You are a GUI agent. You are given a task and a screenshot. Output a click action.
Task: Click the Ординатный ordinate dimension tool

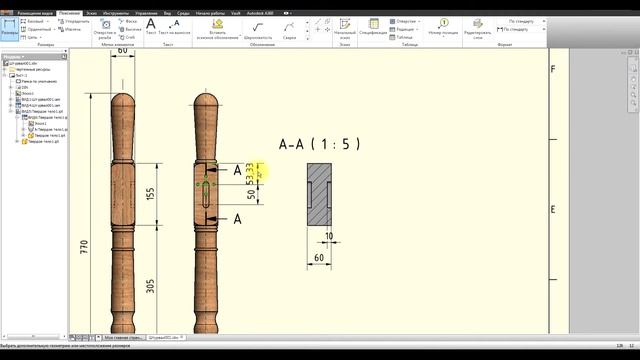coord(36,29)
